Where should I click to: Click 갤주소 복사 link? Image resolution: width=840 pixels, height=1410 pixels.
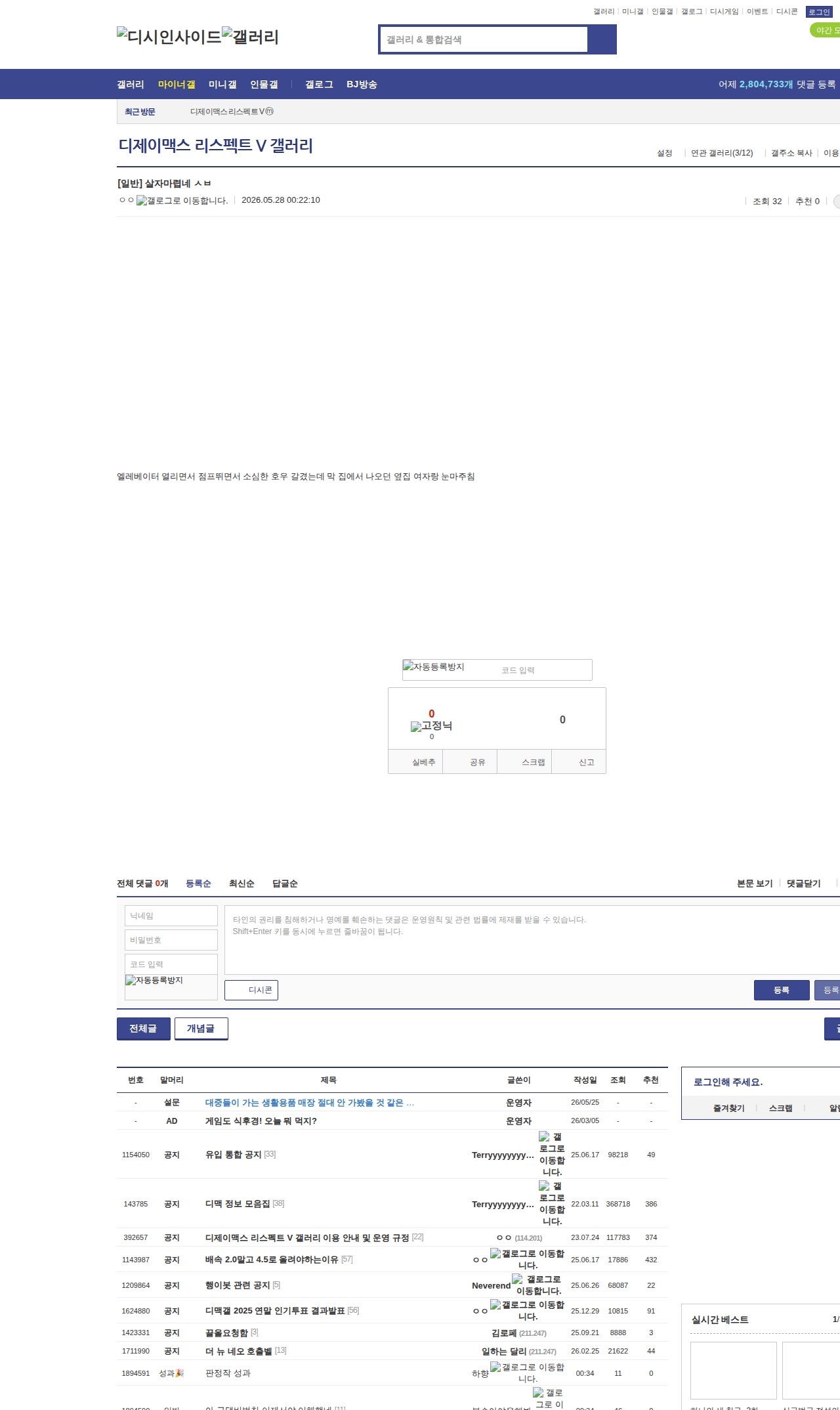pyautogui.click(x=791, y=153)
